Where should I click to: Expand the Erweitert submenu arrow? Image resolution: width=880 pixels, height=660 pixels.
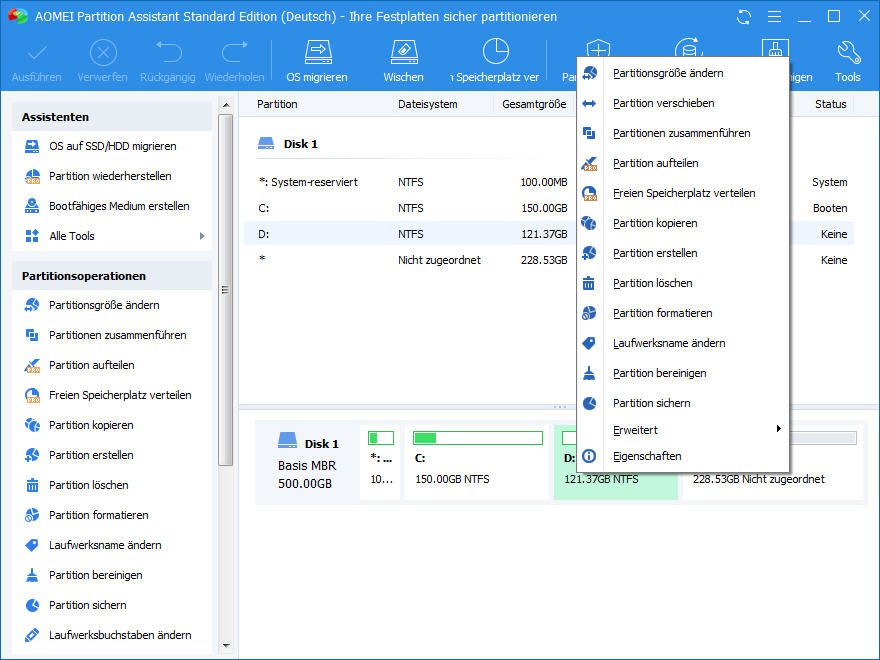778,429
